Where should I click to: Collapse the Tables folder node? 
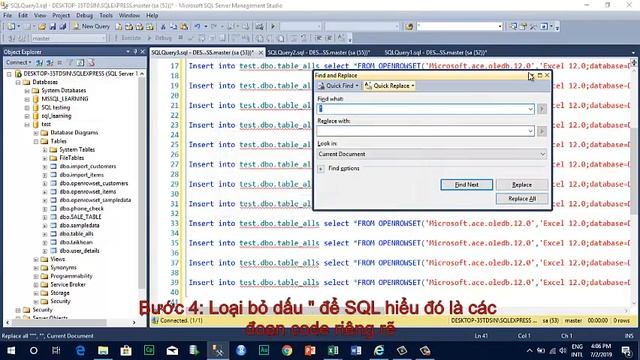(x=36, y=142)
